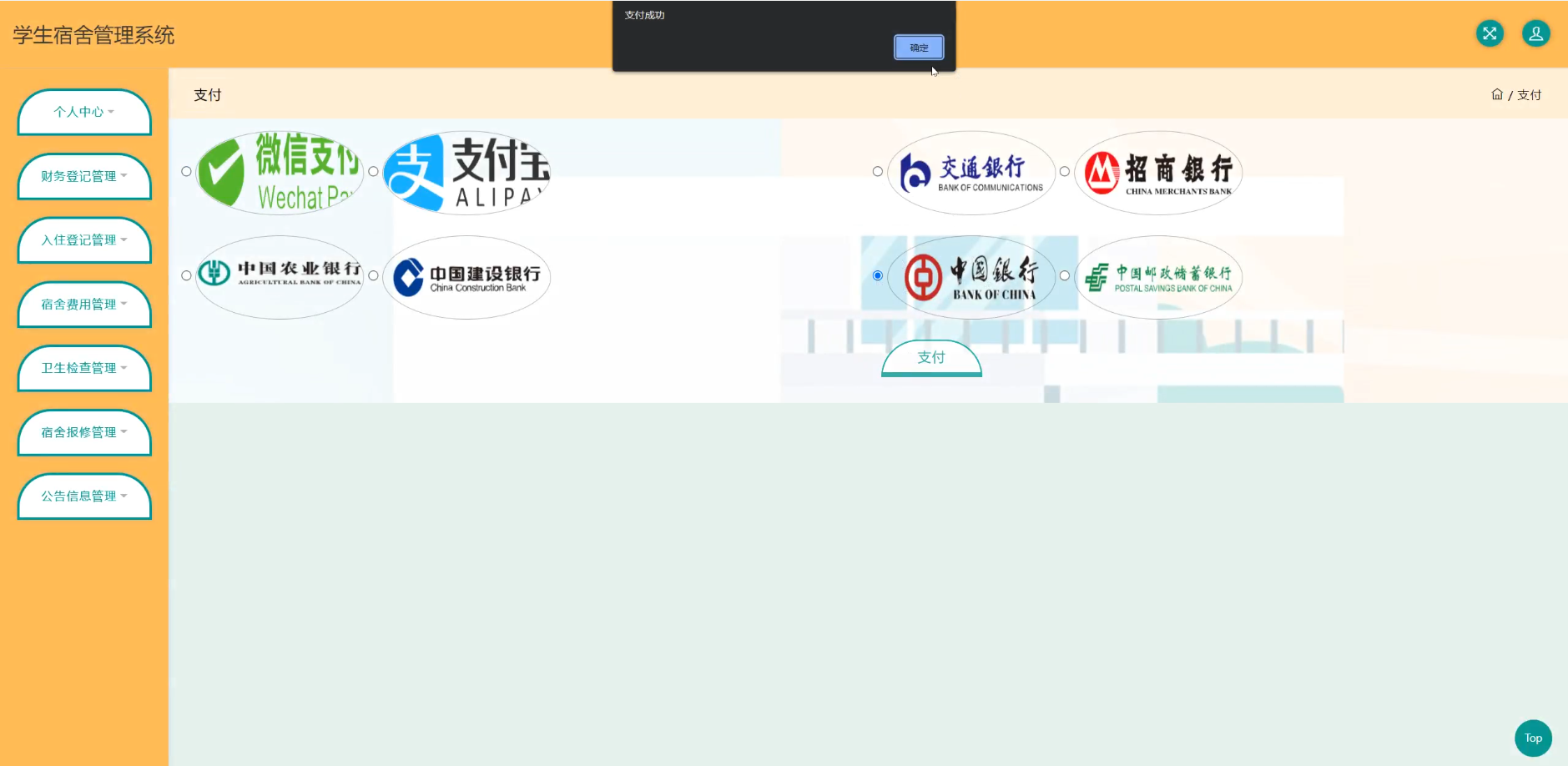Click the 支付 page heading
Image resolution: width=1568 pixels, height=766 pixels.
pyautogui.click(x=208, y=95)
